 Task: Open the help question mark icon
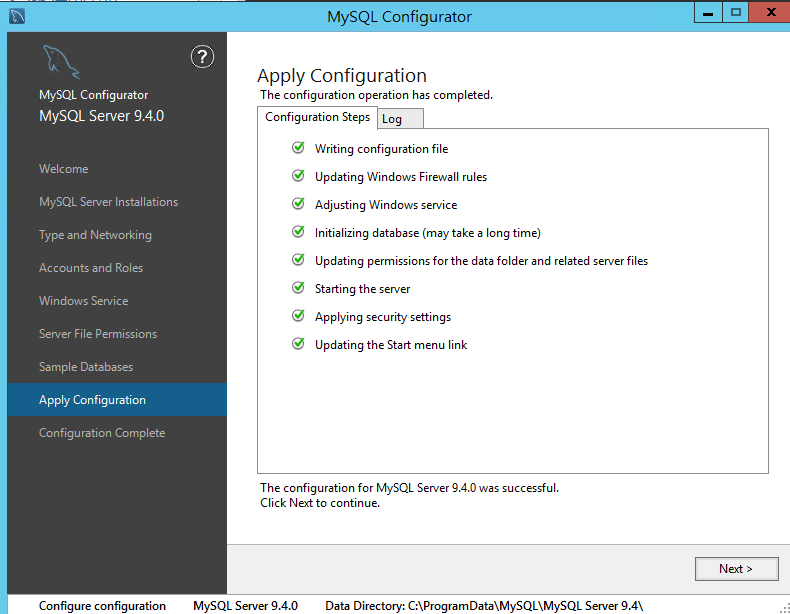tap(203, 56)
